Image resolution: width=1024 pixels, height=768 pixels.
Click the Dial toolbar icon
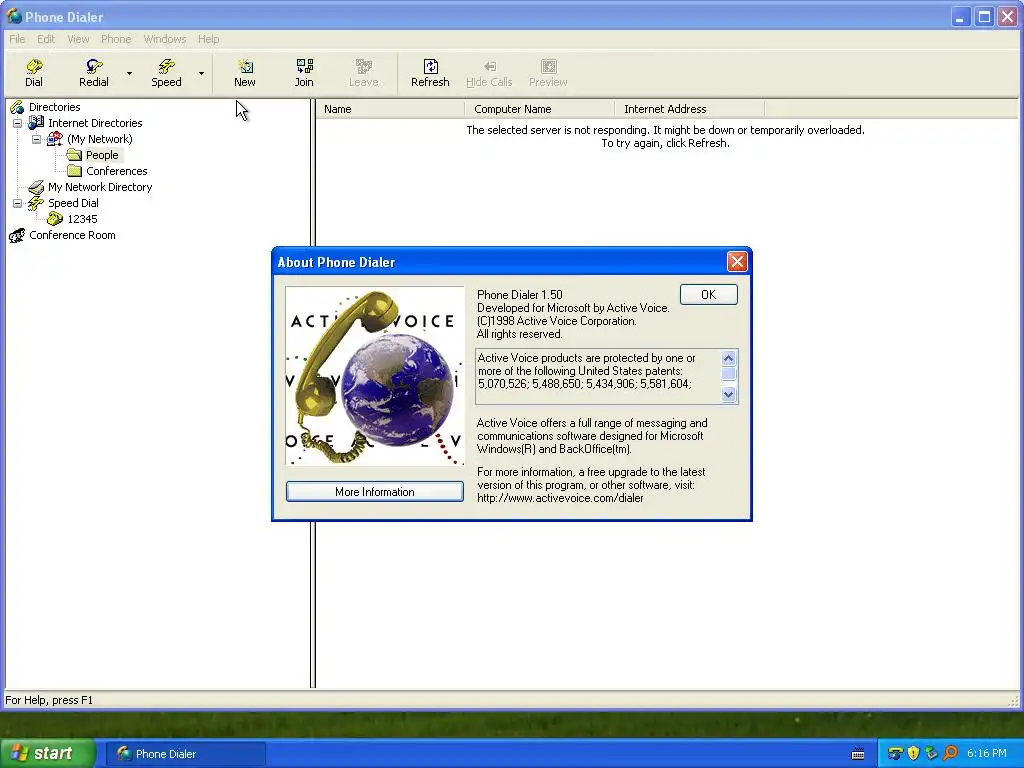click(x=34, y=66)
